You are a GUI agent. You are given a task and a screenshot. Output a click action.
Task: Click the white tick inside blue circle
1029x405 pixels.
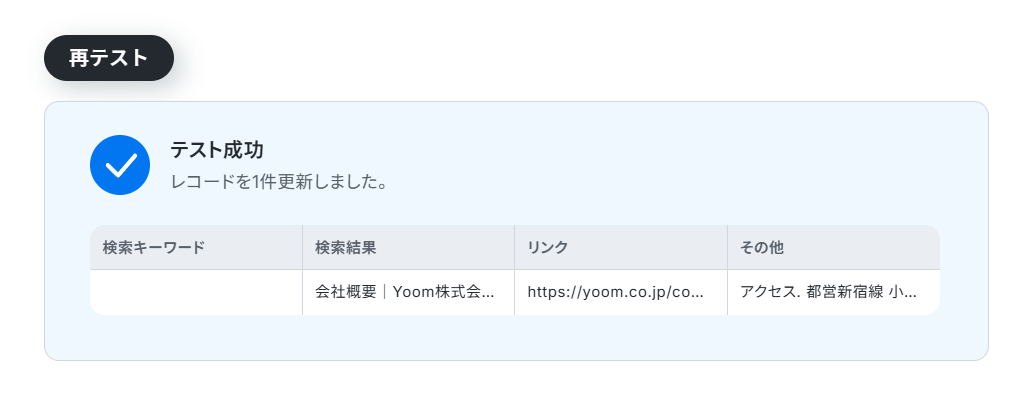tap(121, 165)
